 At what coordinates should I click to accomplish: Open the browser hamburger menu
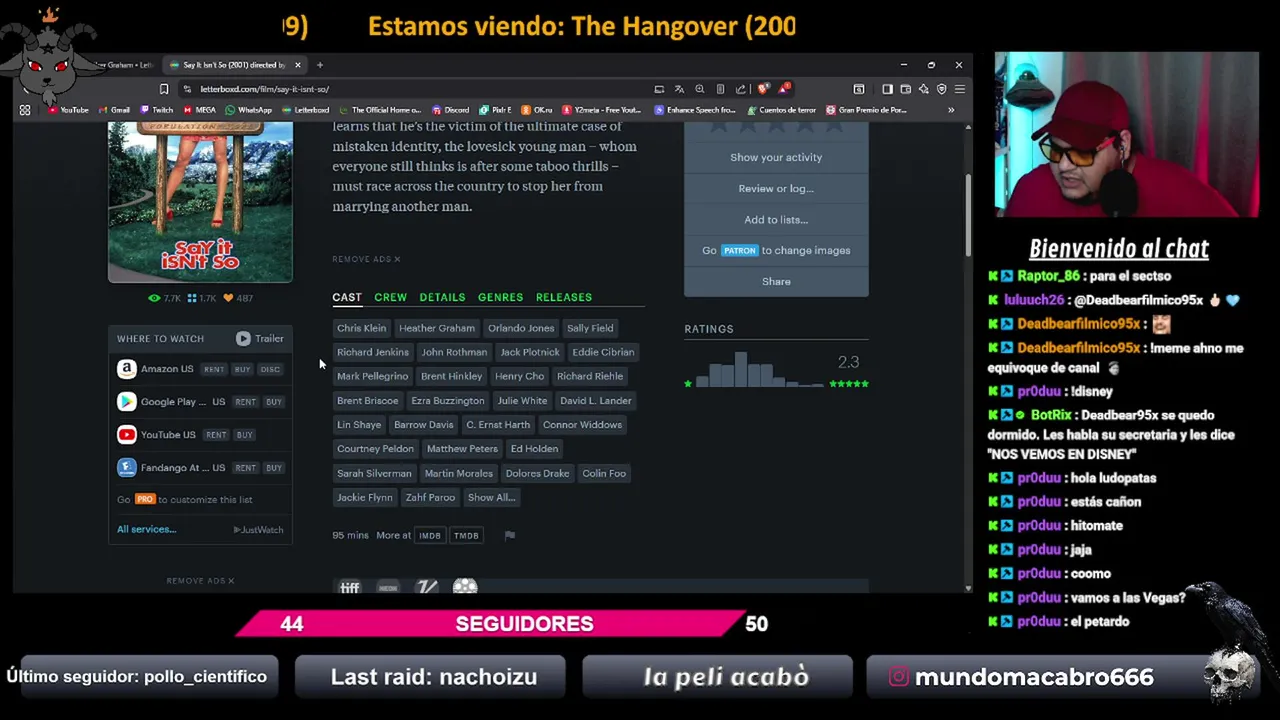tap(959, 89)
